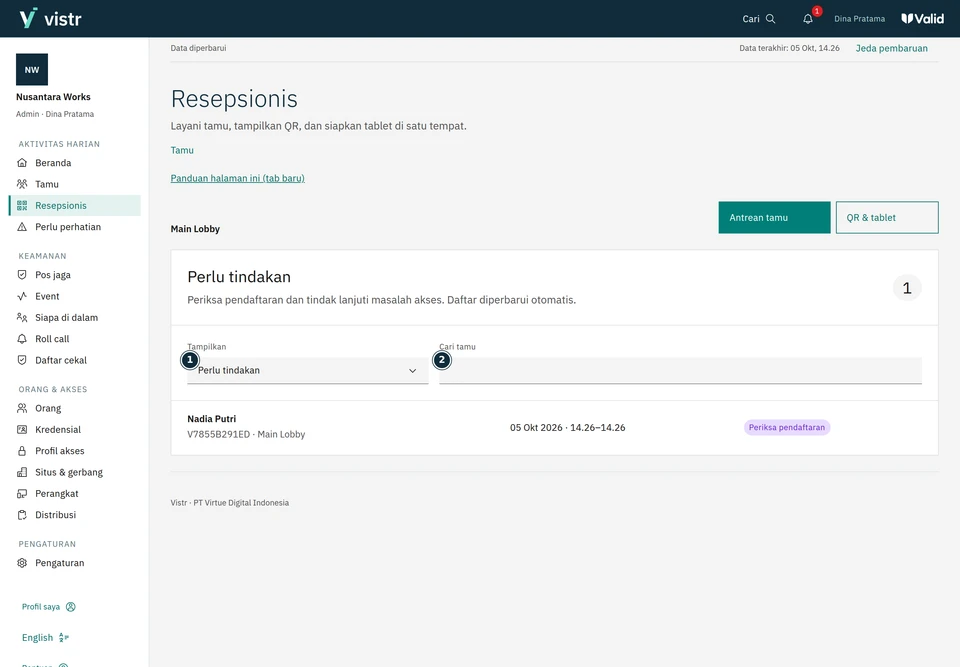The image size is (960, 667).
Task: Open the Roll call bell icon
Action: [22, 339]
